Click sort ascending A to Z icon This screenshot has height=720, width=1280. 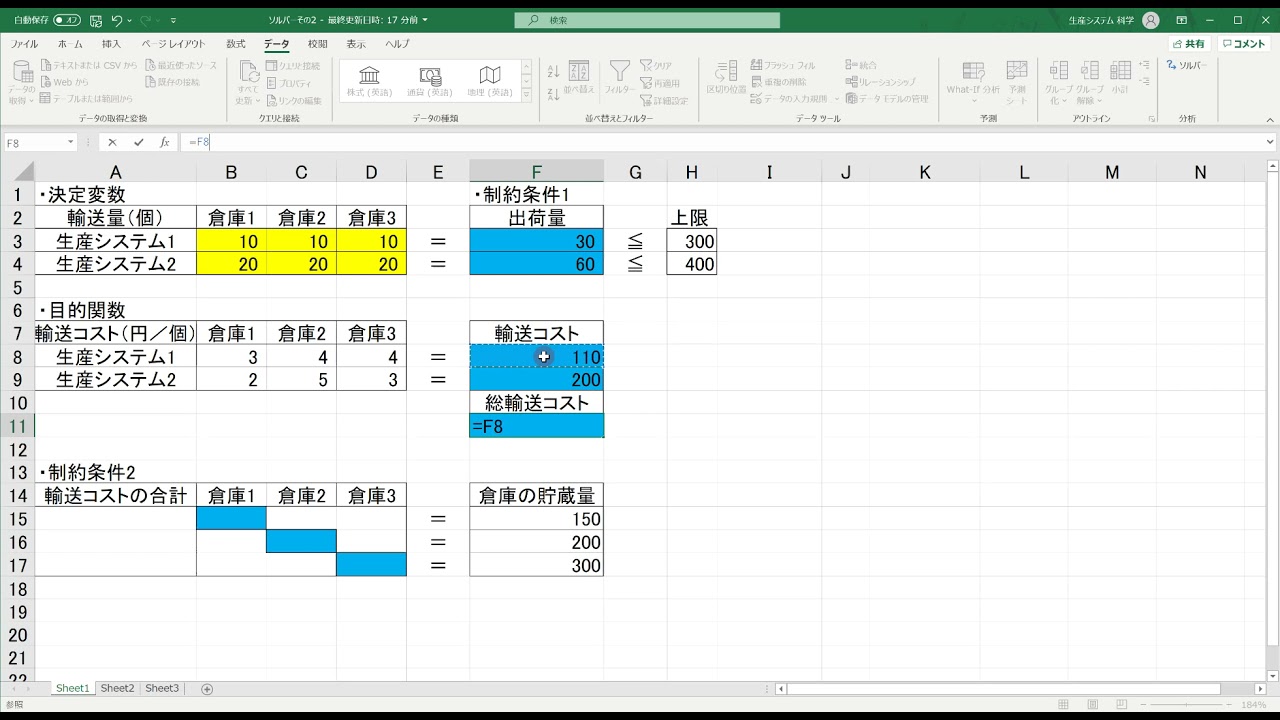pos(553,71)
